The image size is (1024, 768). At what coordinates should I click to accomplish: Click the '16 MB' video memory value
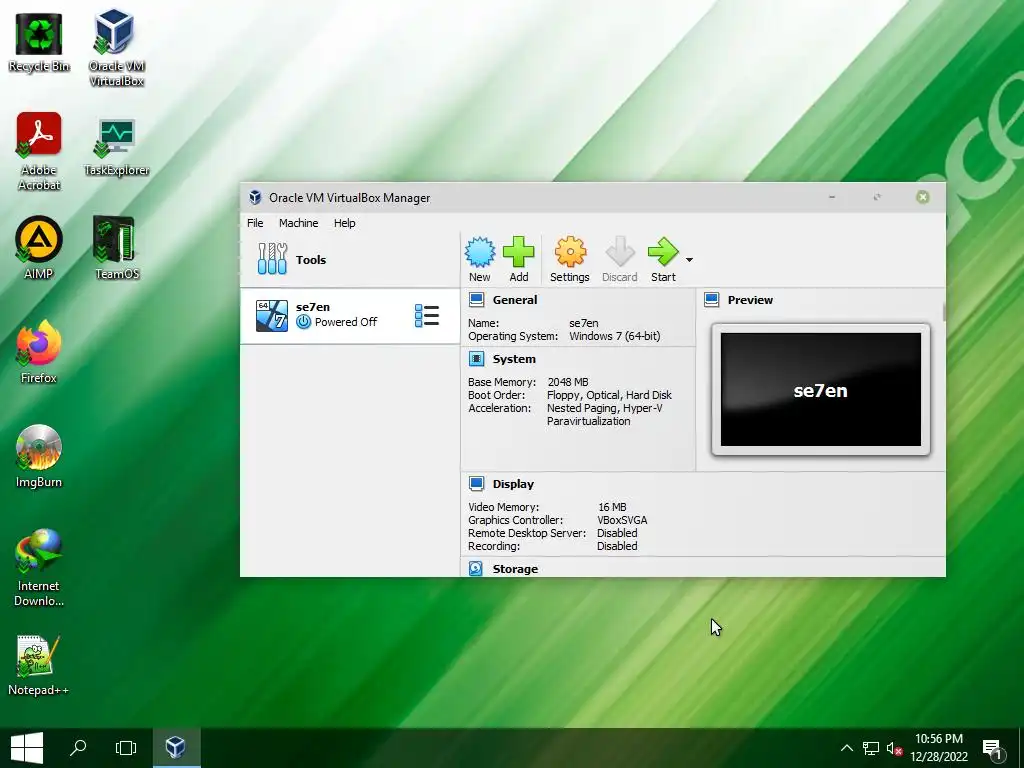click(x=612, y=507)
